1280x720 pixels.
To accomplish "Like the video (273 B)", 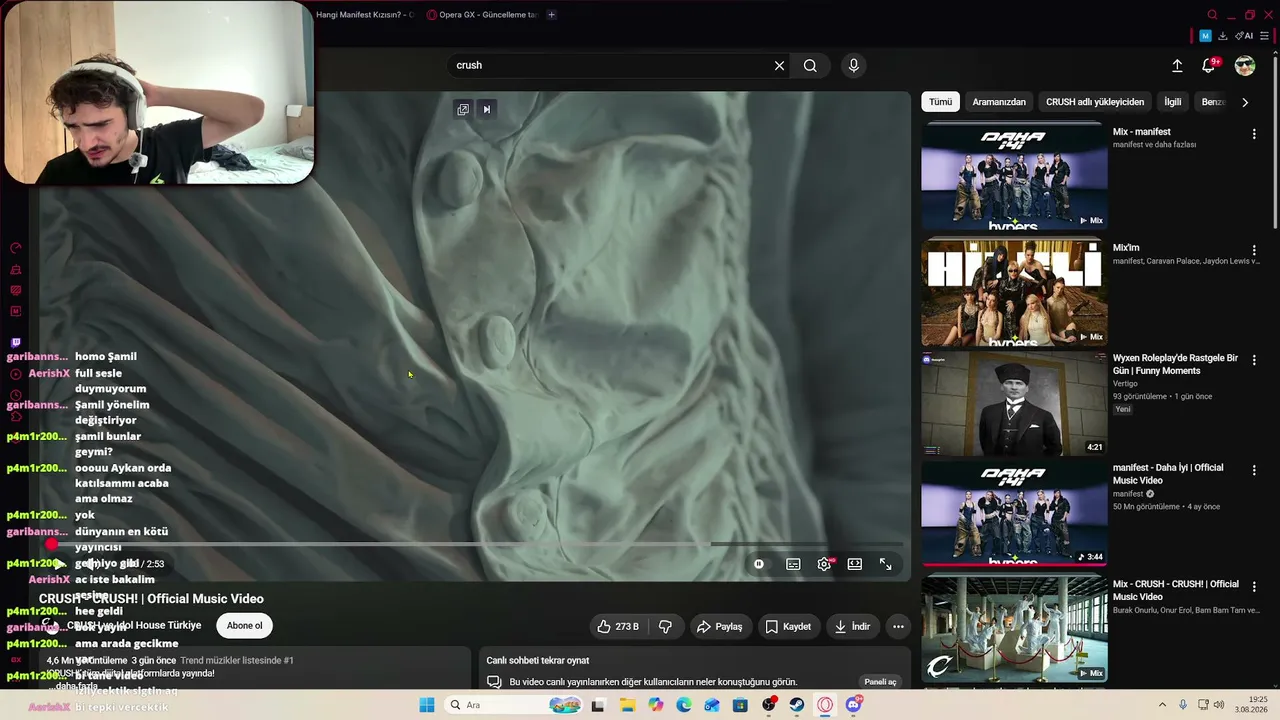I will tap(618, 627).
